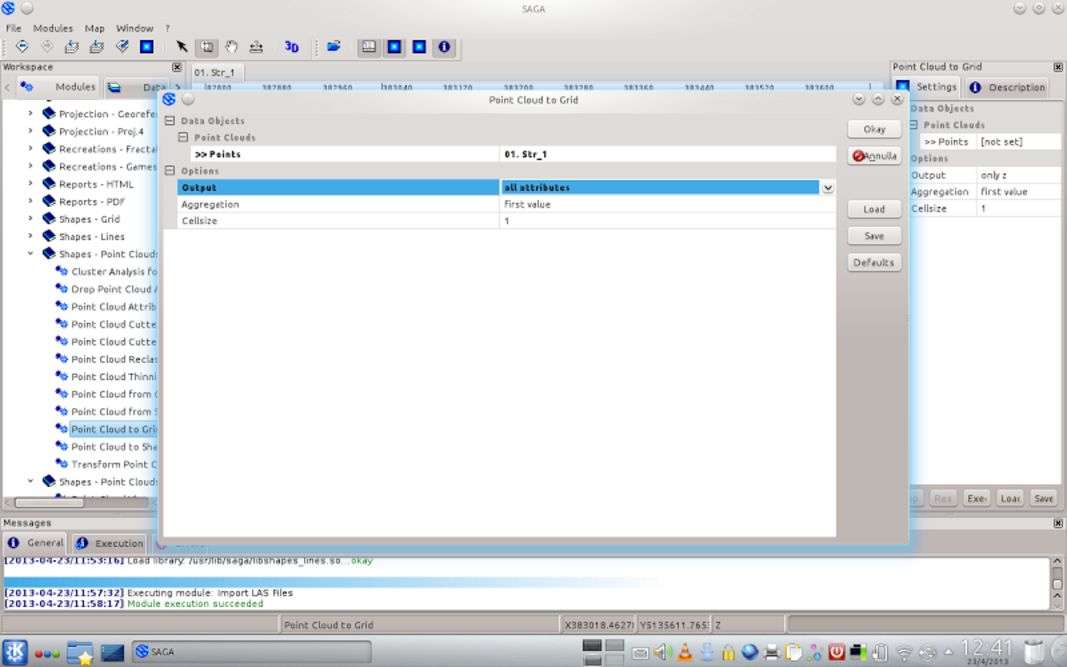Open VLC from the system tray
Screen dimensions: 1067x667
pos(685,652)
